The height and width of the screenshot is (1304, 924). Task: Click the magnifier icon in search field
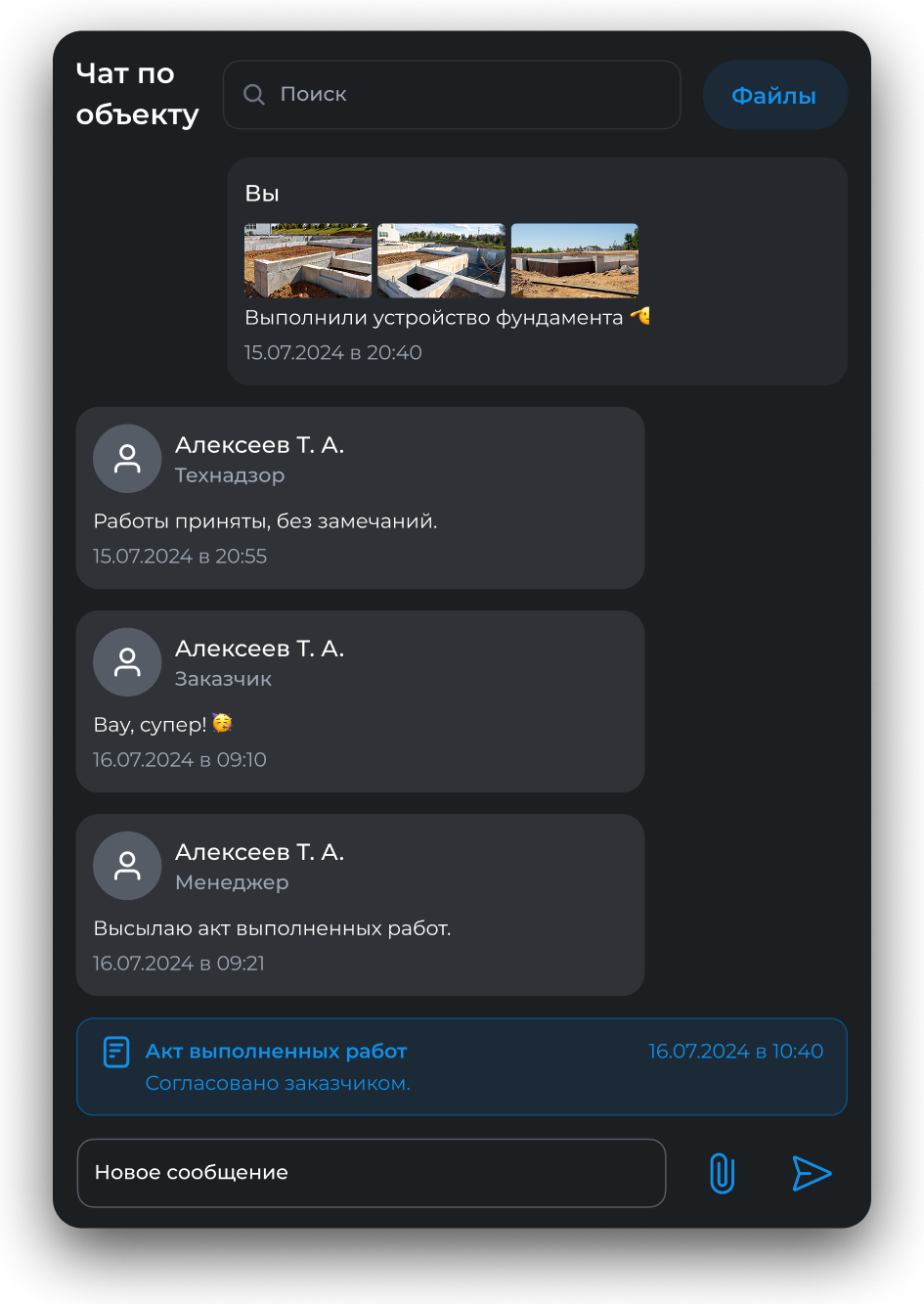click(x=254, y=94)
